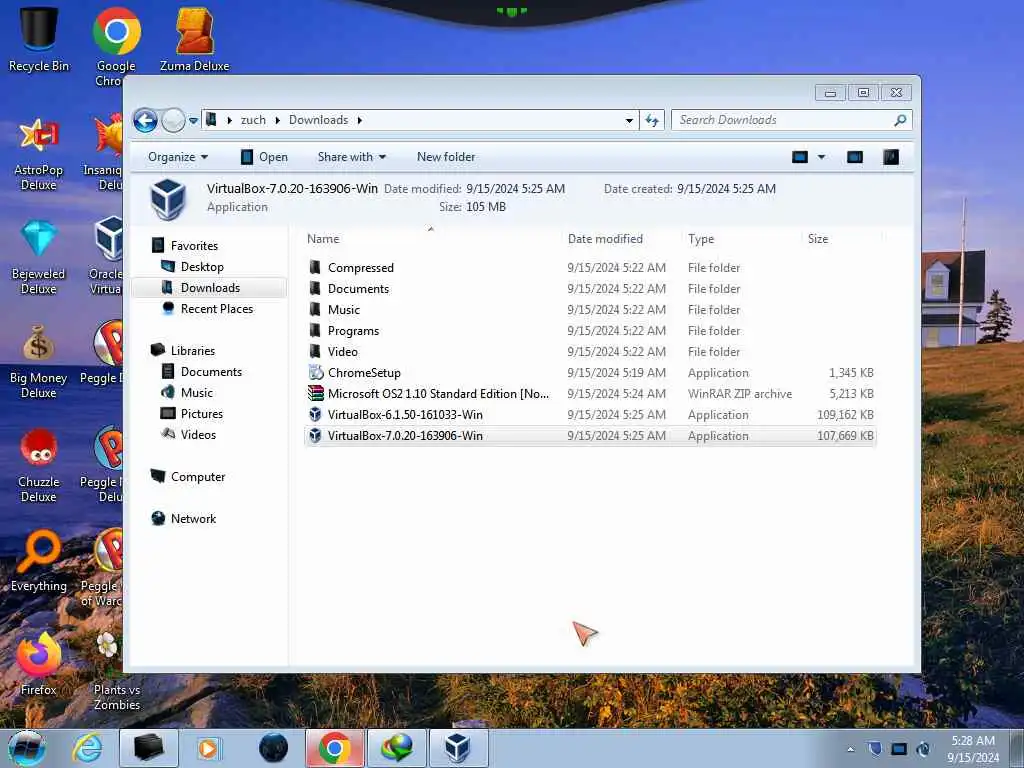Click the large VirtualBox icon in details pane
Image resolution: width=1024 pixels, height=768 pixels.
tap(168, 198)
